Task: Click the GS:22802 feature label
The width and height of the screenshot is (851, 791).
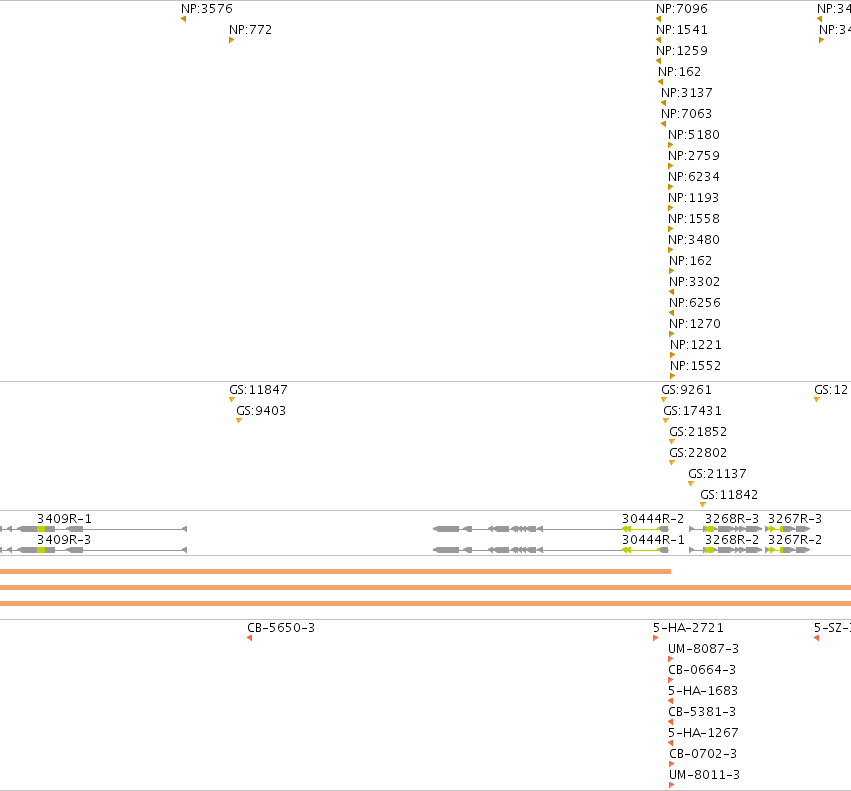Action: (698, 453)
